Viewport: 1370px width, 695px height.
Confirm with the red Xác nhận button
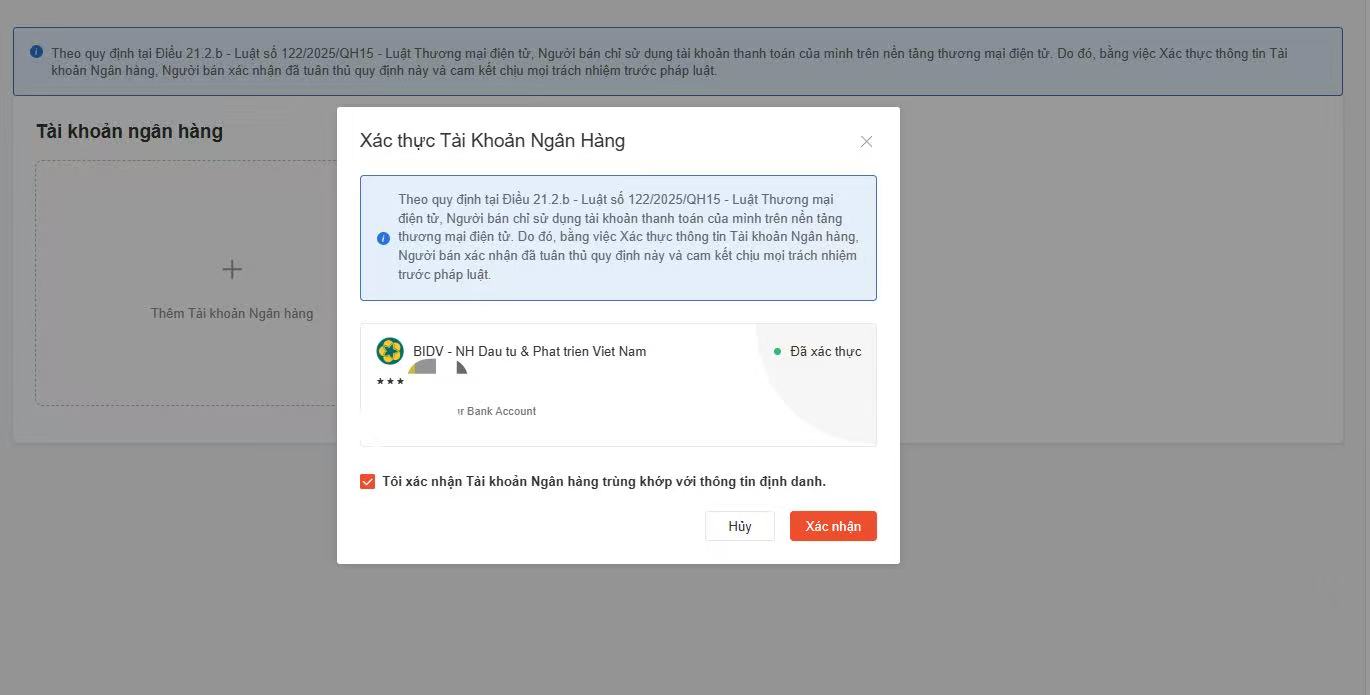point(833,526)
